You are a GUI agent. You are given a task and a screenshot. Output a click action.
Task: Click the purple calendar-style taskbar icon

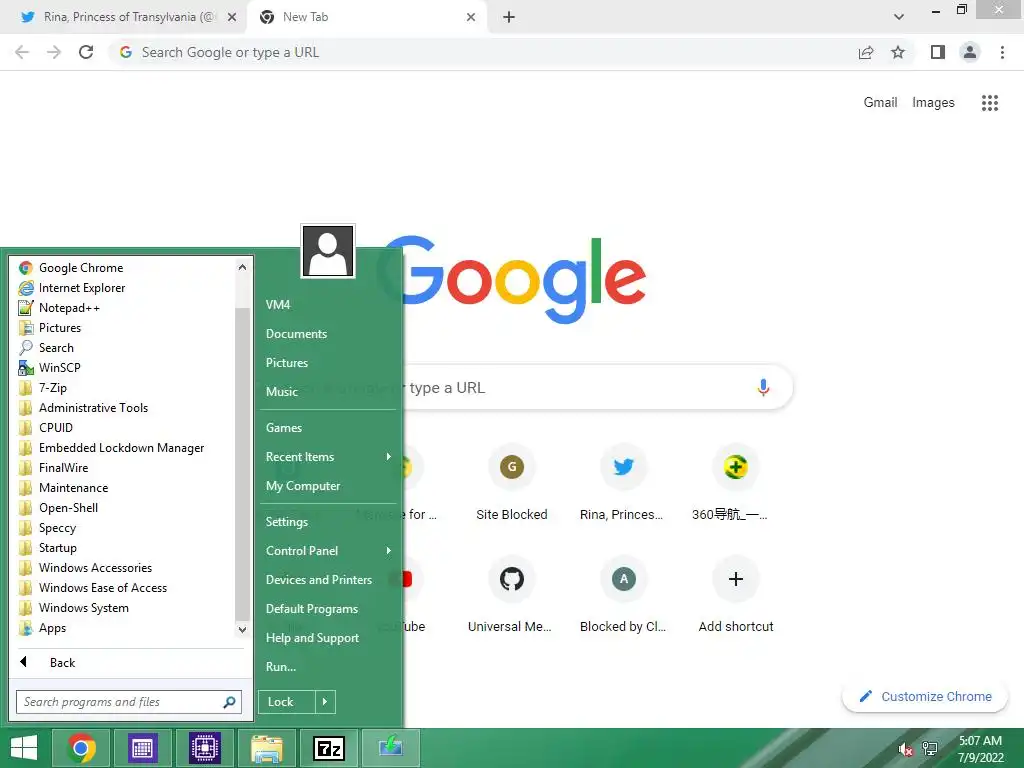coord(142,748)
